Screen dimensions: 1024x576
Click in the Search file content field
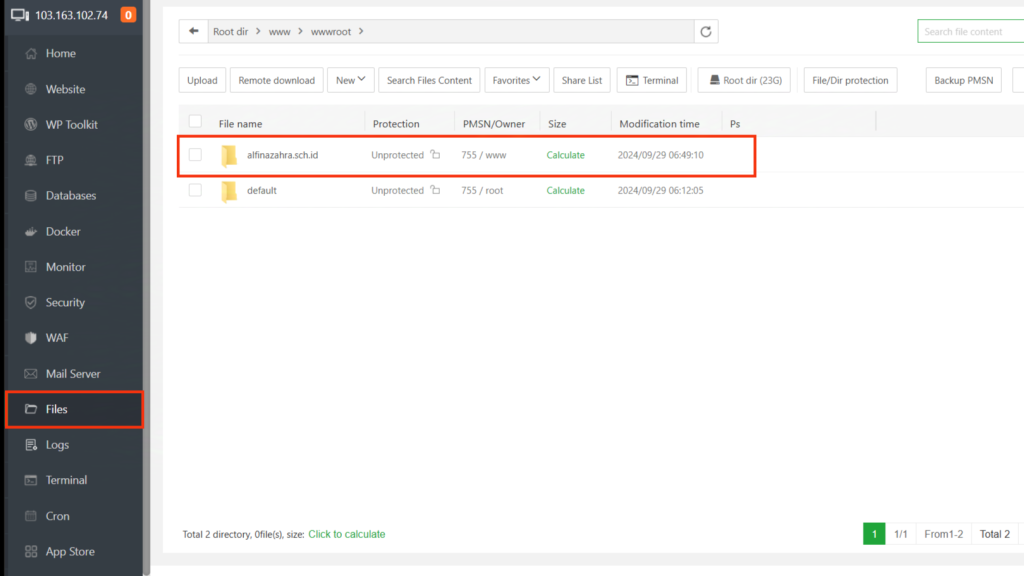point(970,32)
